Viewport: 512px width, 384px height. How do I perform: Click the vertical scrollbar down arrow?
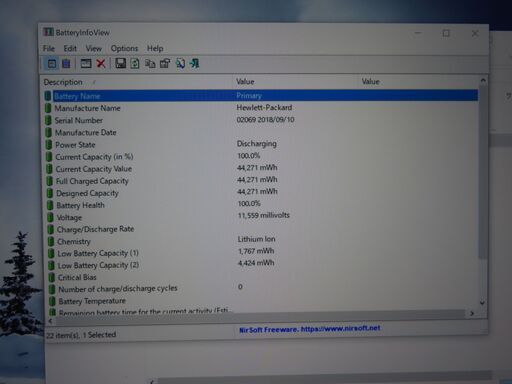(482, 303)
